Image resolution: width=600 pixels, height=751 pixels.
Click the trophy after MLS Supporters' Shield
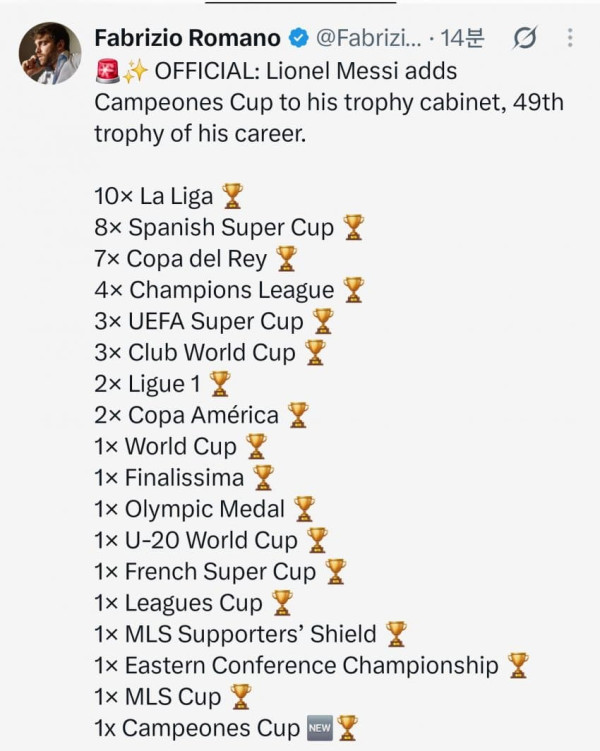396,634
